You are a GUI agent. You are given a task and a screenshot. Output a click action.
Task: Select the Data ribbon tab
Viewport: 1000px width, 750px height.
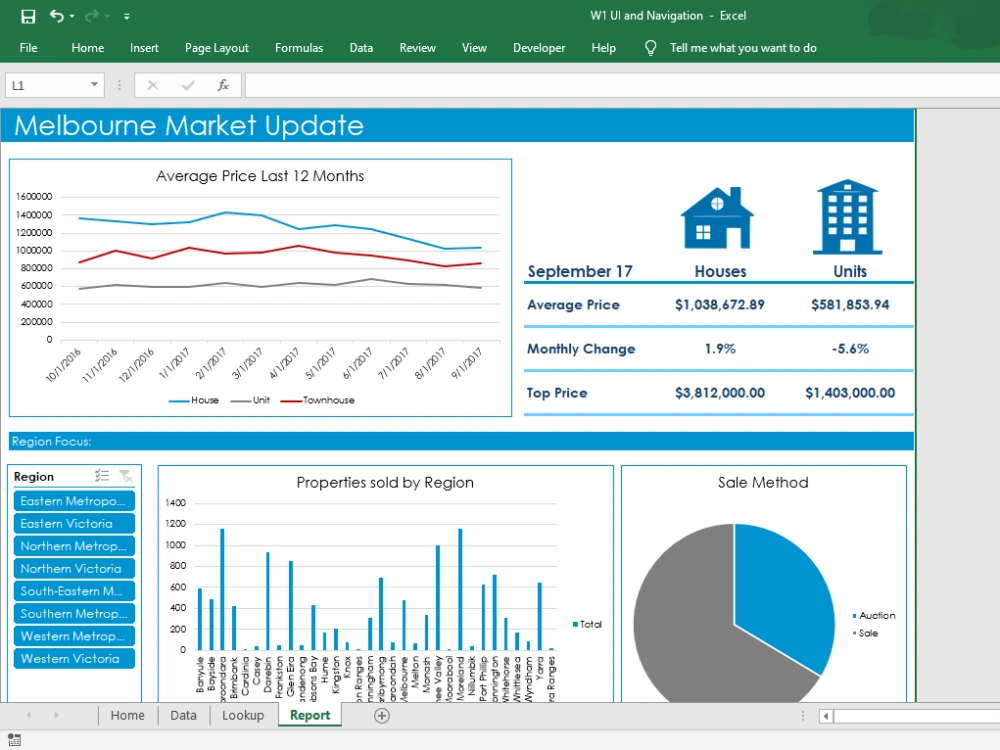pyautogui.click(x=361, y=48)
